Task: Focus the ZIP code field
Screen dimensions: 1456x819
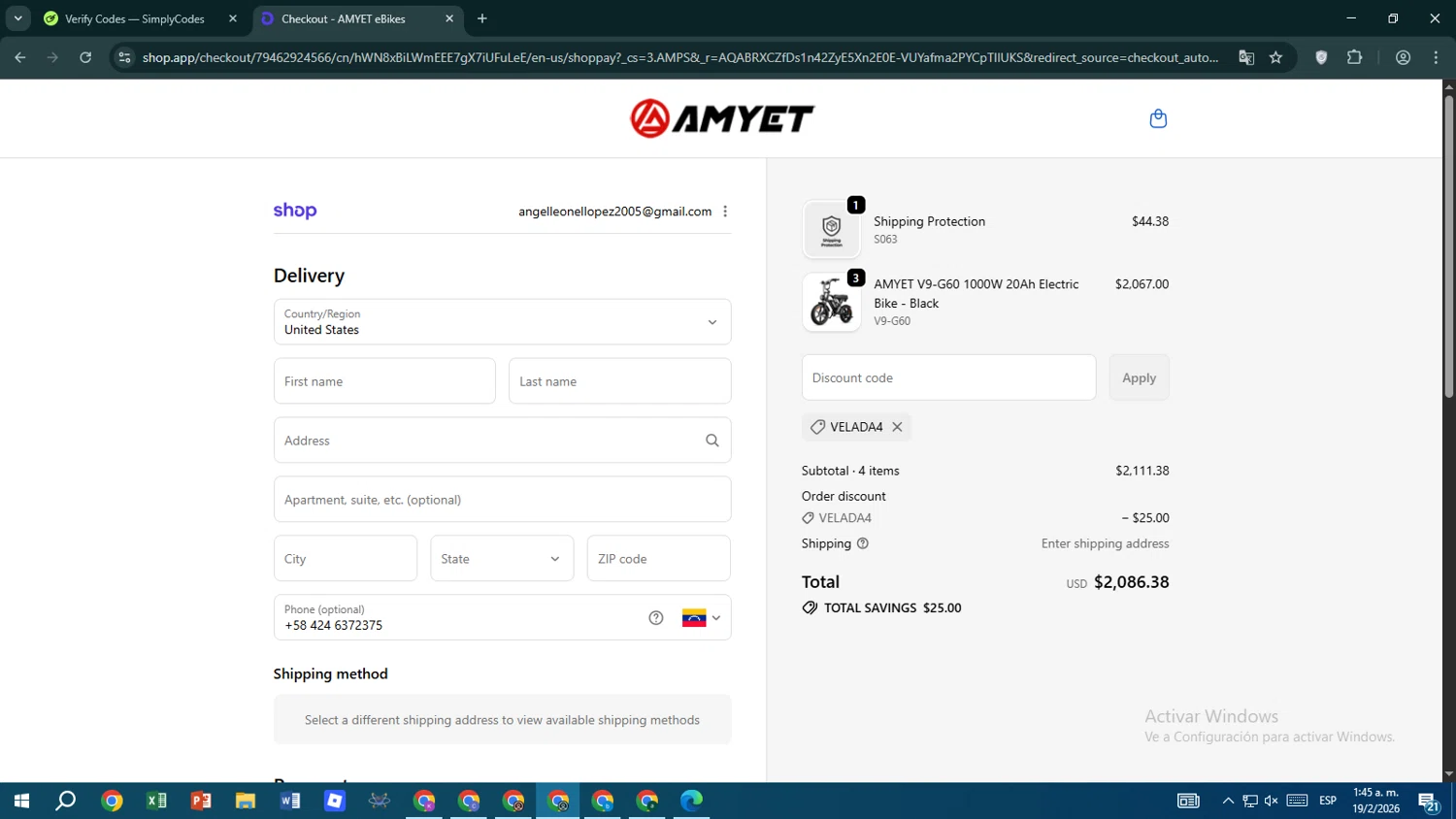Action: coord(659,559)
